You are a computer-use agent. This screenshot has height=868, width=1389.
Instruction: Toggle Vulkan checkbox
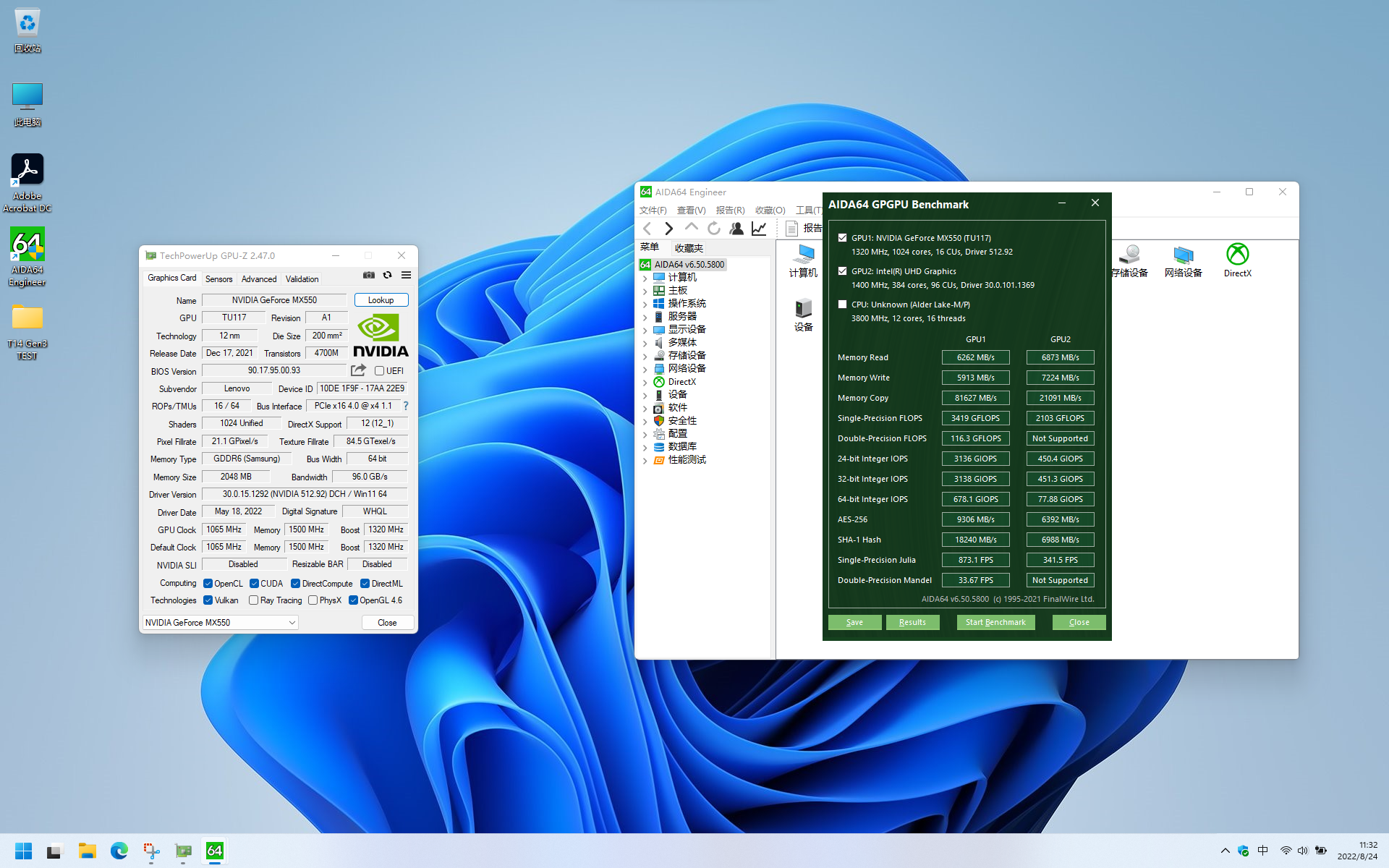pos(208,600)
